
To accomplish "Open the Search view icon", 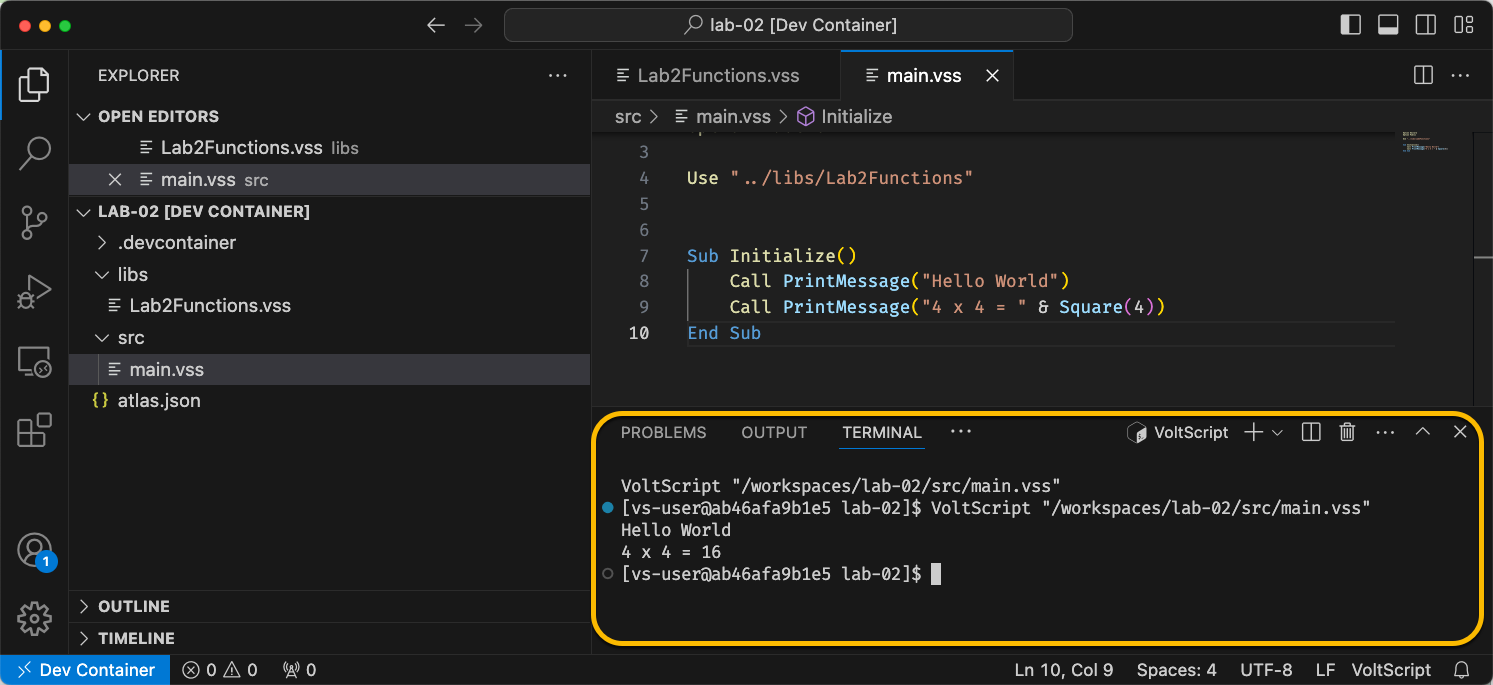I will [x=34, y=153].
